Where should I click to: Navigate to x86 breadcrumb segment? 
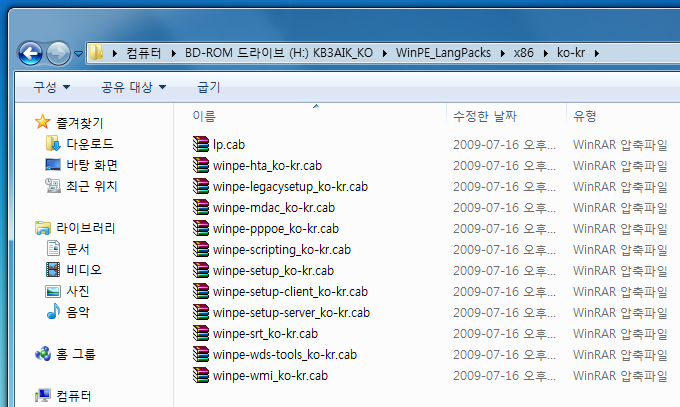(x=524, y=53)
